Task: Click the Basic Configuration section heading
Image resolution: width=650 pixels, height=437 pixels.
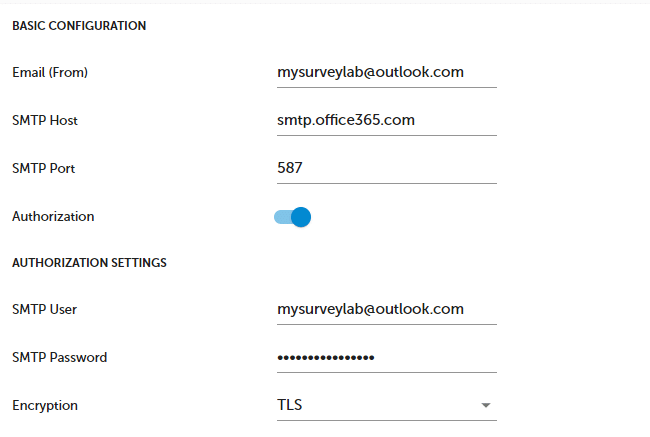Action: [79, 26]
